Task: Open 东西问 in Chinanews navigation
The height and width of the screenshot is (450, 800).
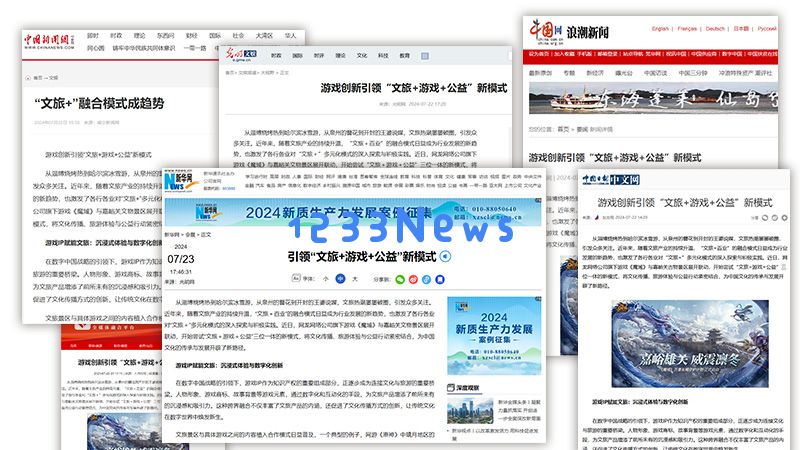Action: point(165,36)
